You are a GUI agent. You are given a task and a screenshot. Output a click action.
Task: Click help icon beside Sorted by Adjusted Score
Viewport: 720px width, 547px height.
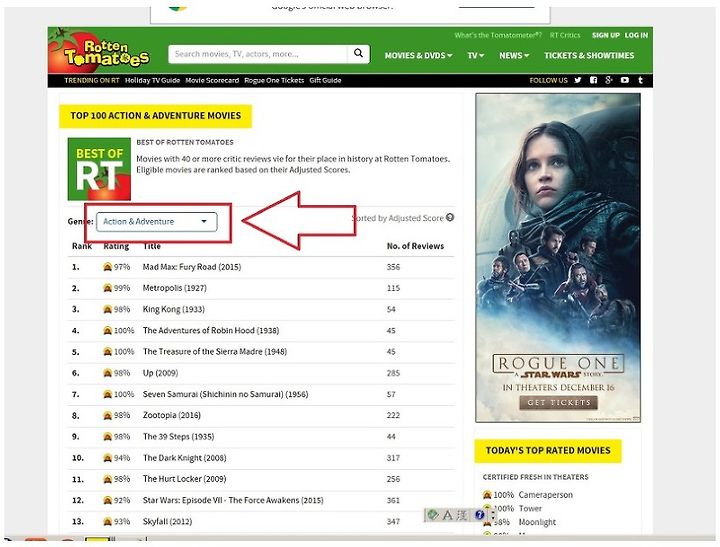pos(450,217)
